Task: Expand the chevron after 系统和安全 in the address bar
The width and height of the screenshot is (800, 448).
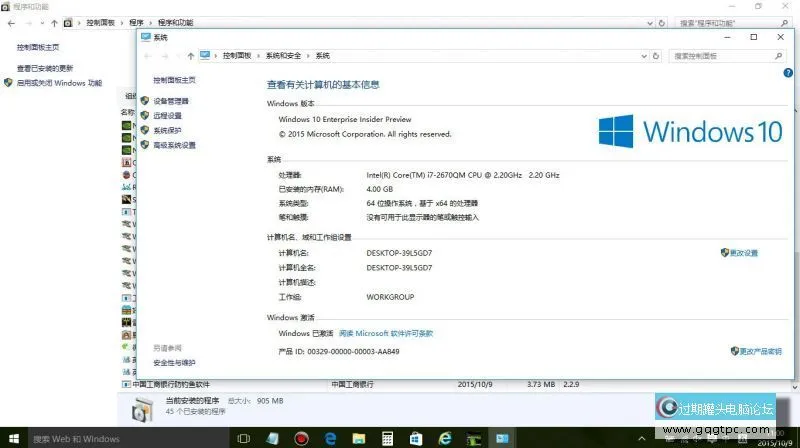Action: pos(308,56)
